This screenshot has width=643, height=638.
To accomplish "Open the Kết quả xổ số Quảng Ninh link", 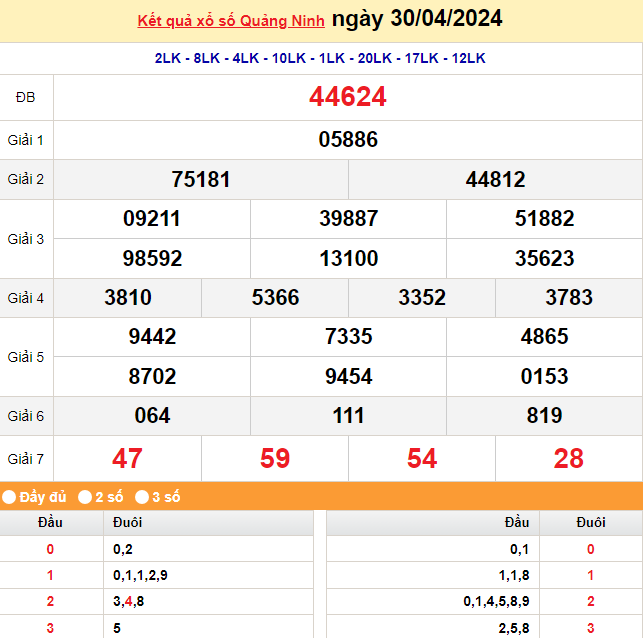I will pos(229,20).
